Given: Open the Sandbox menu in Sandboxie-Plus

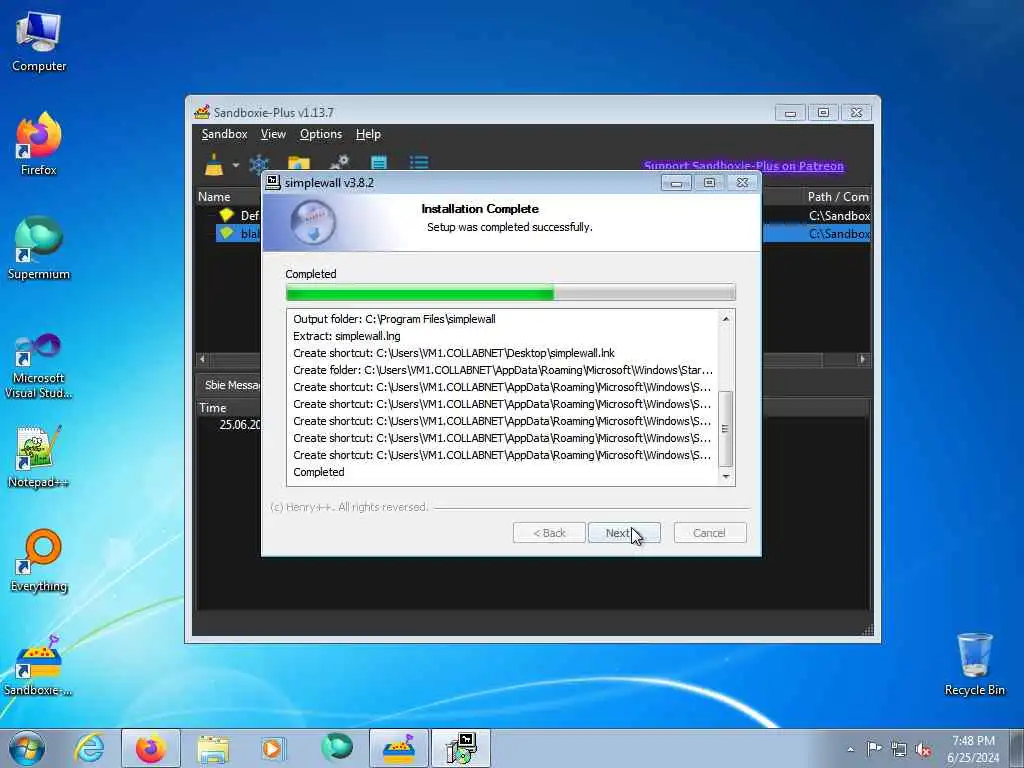Looking at the screenshot, I should pos(224,134).
